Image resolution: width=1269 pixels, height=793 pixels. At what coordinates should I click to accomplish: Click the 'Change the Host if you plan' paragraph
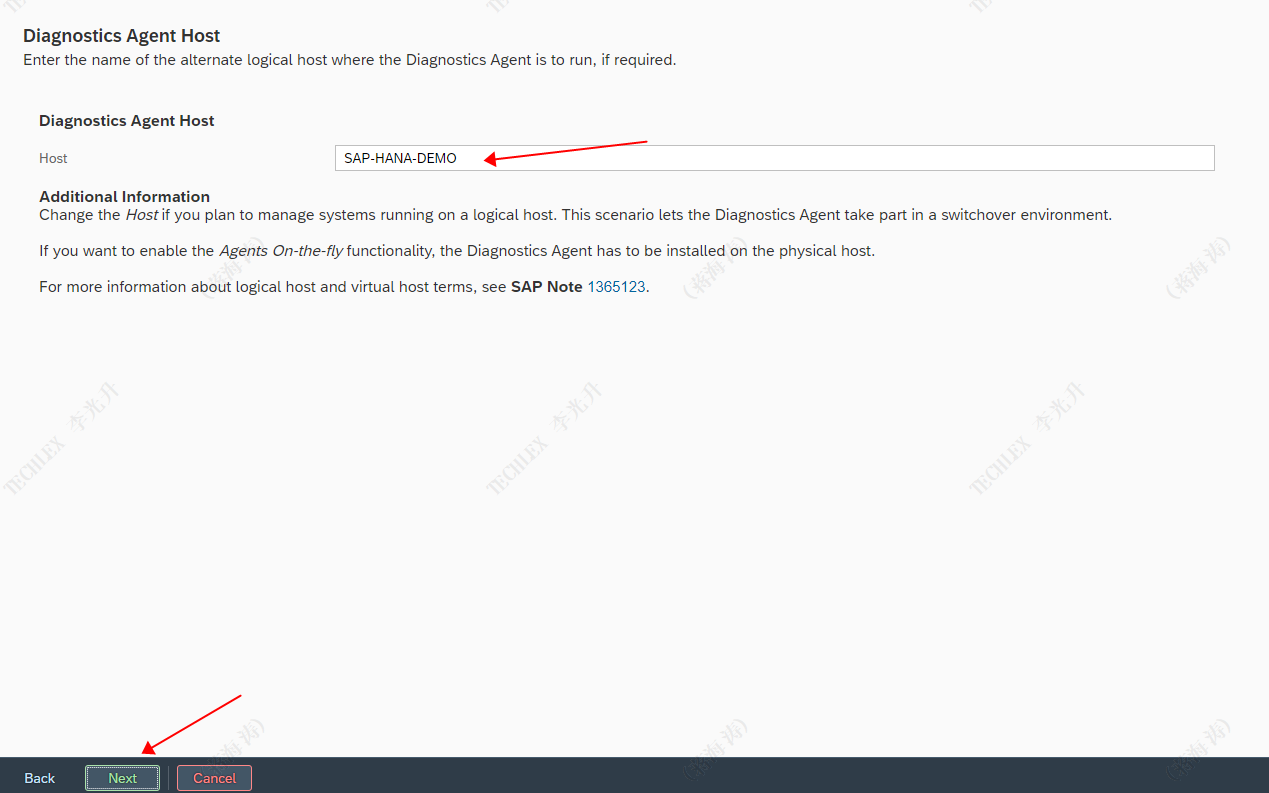575,214
